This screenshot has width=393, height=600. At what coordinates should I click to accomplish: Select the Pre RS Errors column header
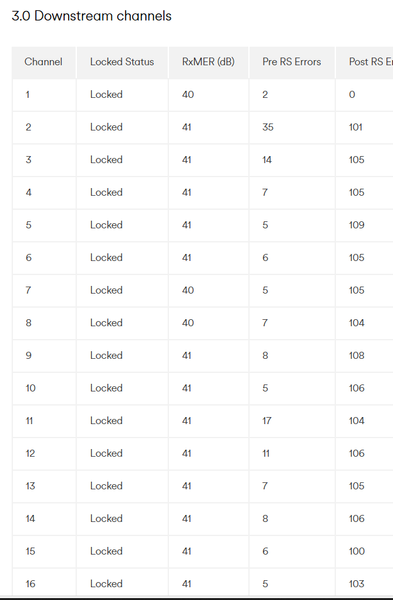tap(292, 62)
